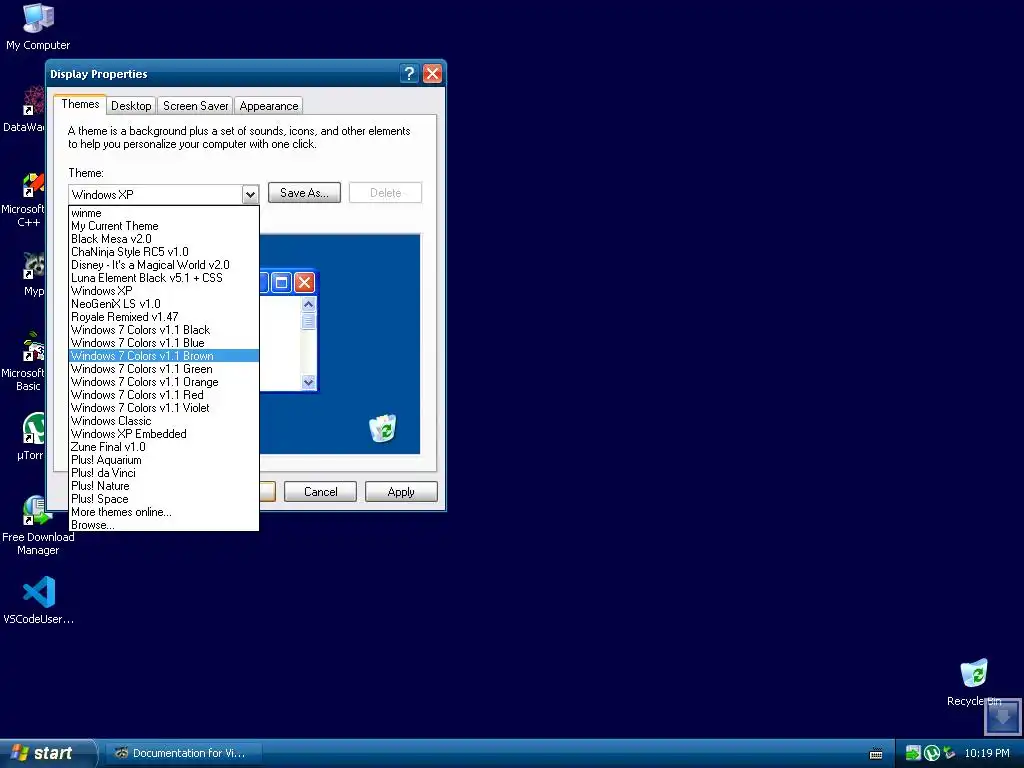The image size is (1024, 768).
Task: Choose Plus! Nature theme
Action: (x=164, y=486)
